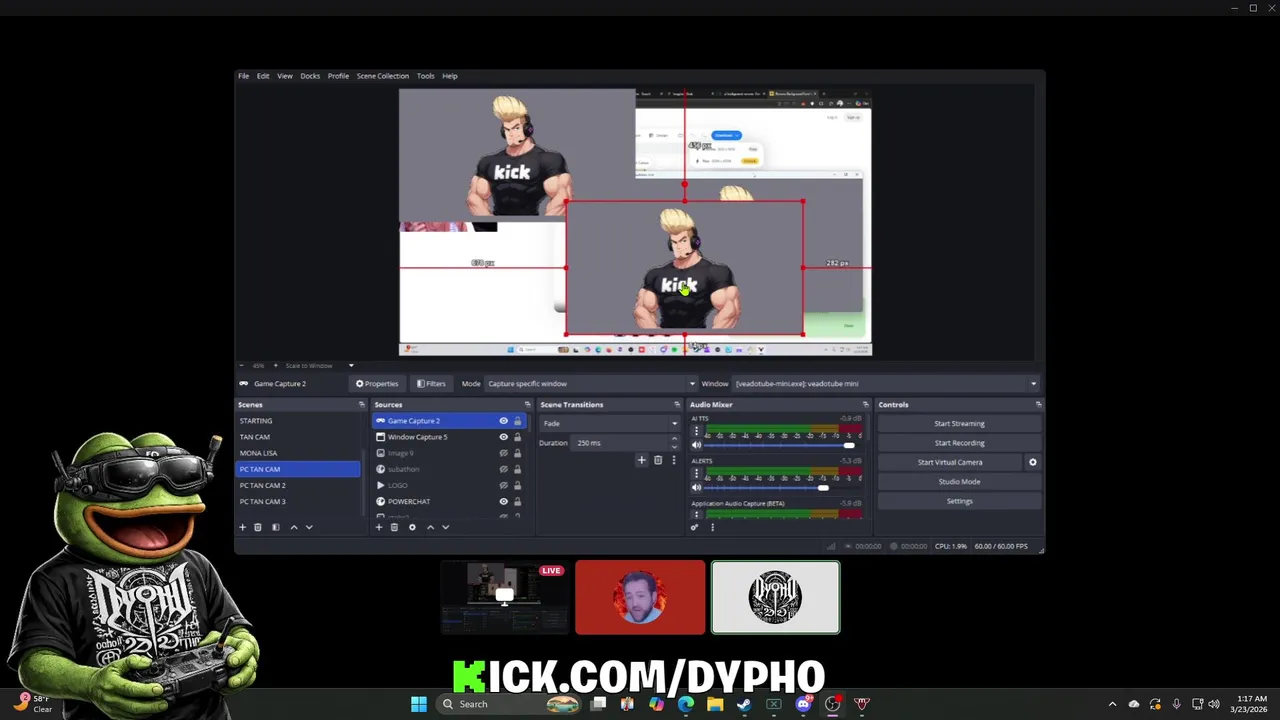Viewport: 1280px width, 720px height.
Task: Open the Application Audio Capture three-dot menu
Action: click(x=696, y=514)
